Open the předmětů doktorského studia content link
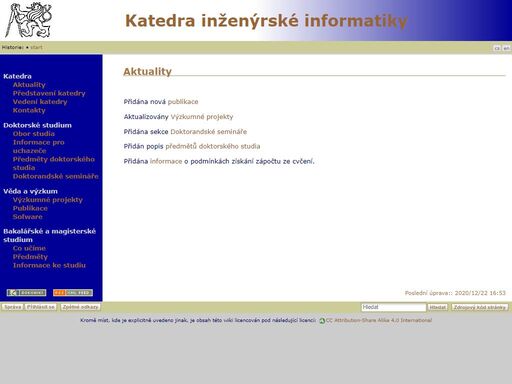This screenshot has width=512, height=384. 213,146
